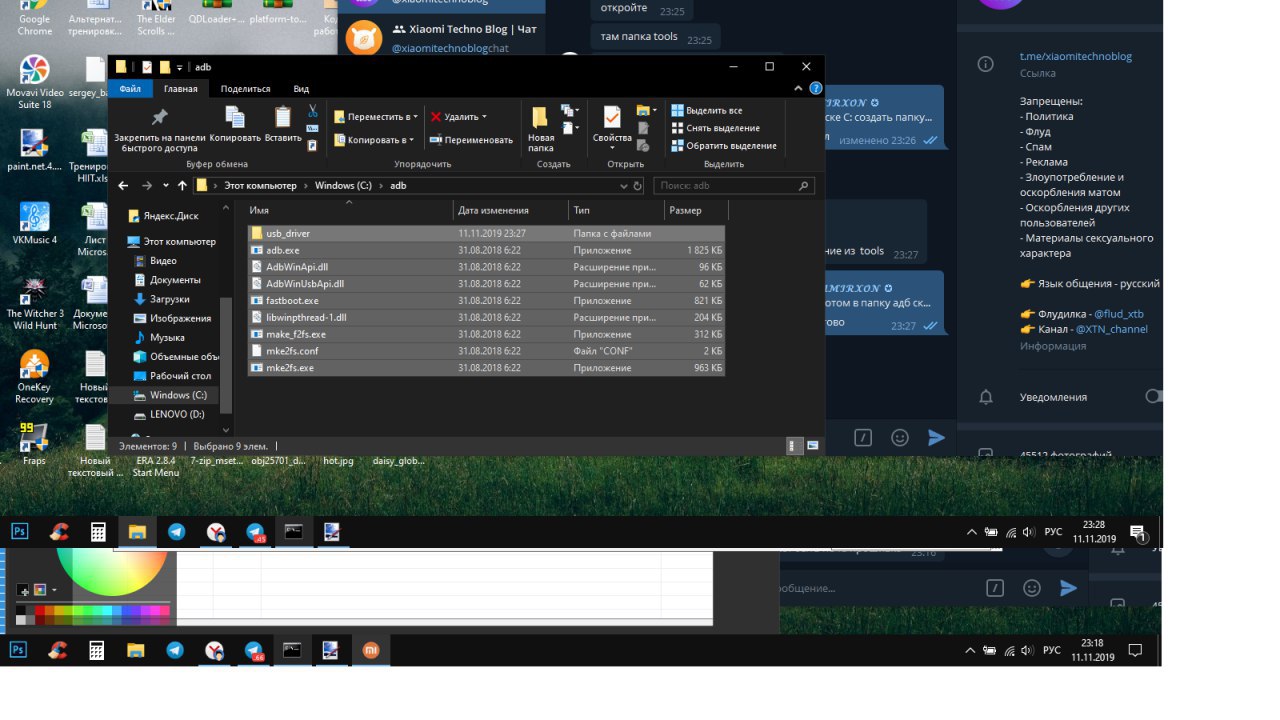Viewport: 1280px width, 720px height.
Task: Go back with Explorer back arrow
Action: tap(123, 186)
